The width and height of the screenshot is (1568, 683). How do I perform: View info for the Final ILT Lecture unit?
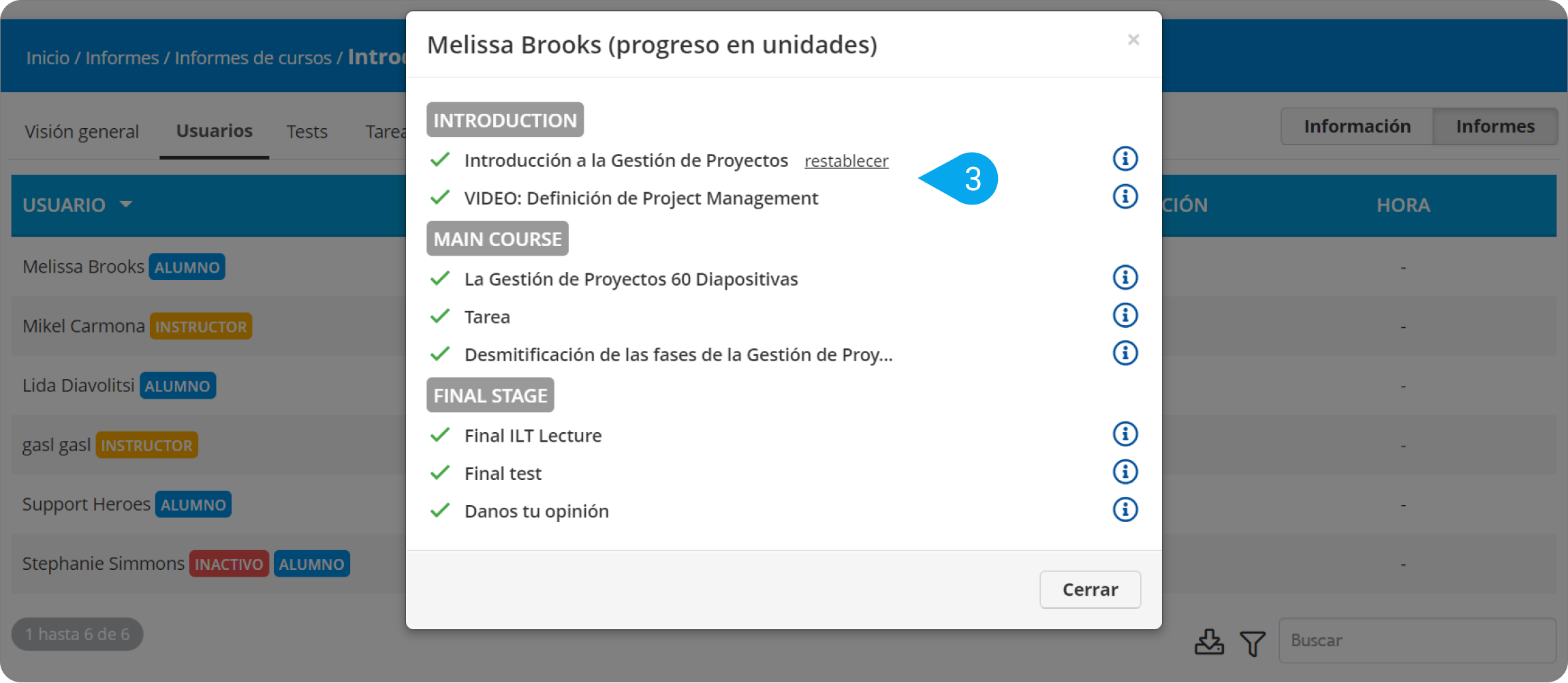pos(1125,434)
